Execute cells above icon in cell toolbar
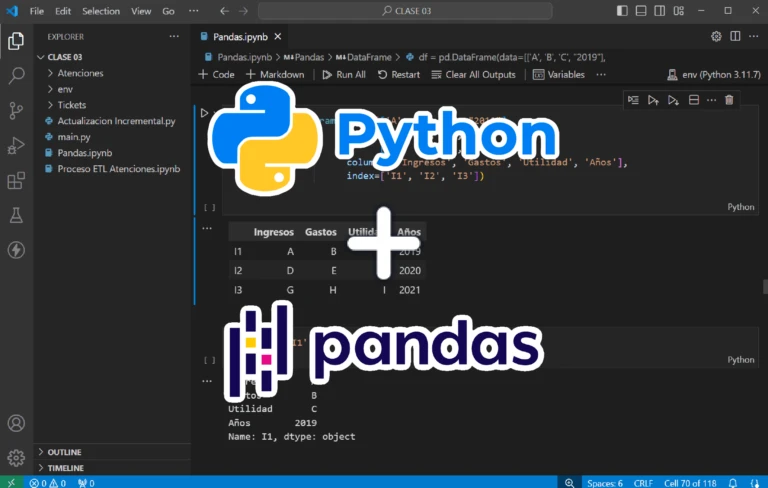Image resolution: width=768 pixels, height=488 pixels. click(x=653, y=100)
